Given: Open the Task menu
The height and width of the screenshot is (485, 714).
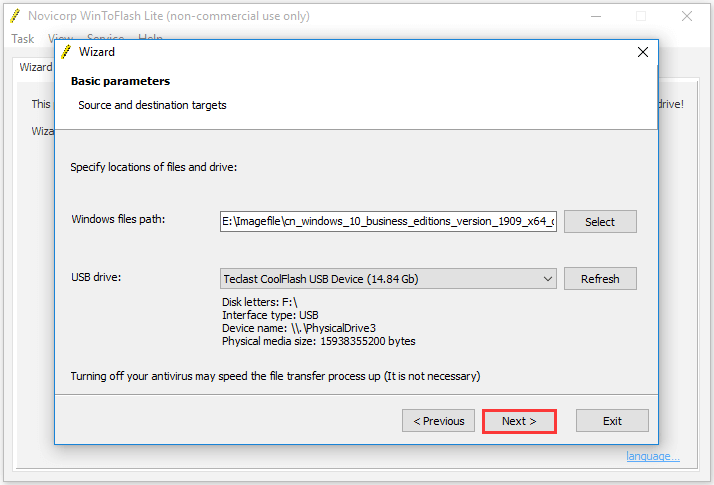Looking at the screenshot, I should [x=23, y=39].
